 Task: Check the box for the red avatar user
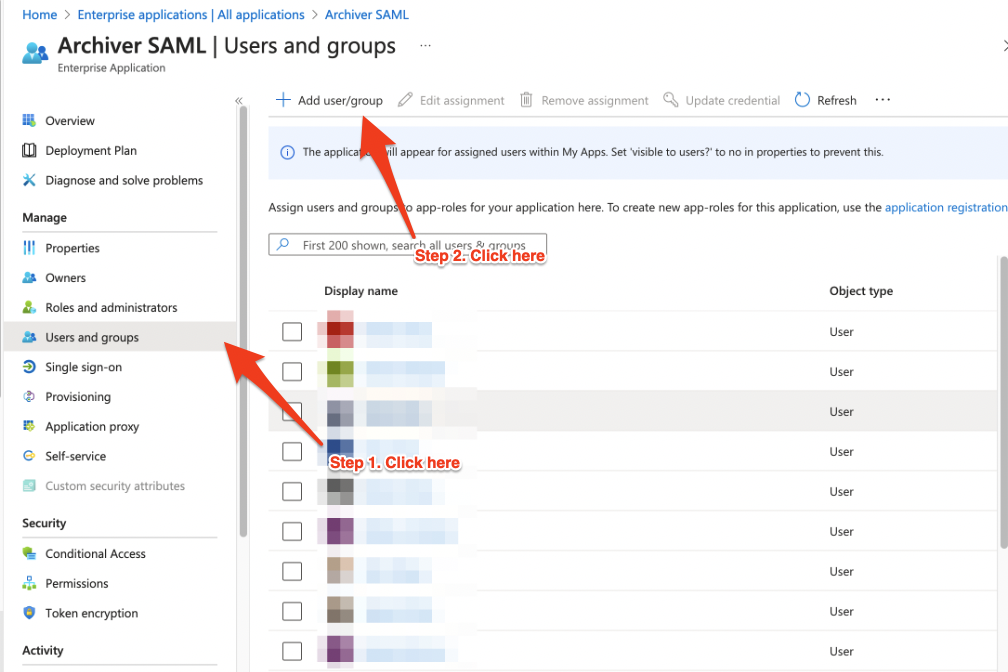(x=292, y=332)
